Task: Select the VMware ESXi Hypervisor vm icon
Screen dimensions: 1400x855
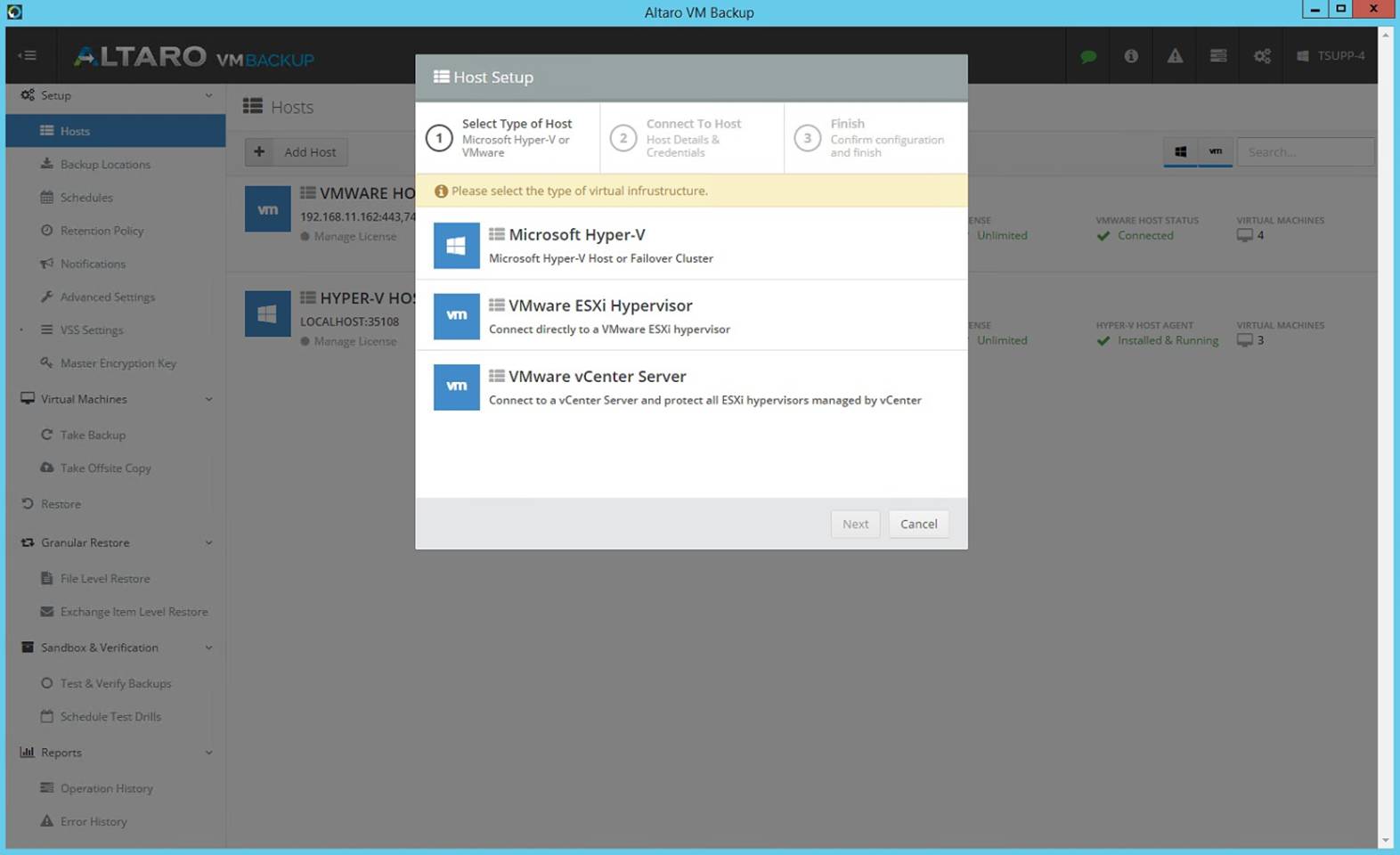Action: [456, 316]
